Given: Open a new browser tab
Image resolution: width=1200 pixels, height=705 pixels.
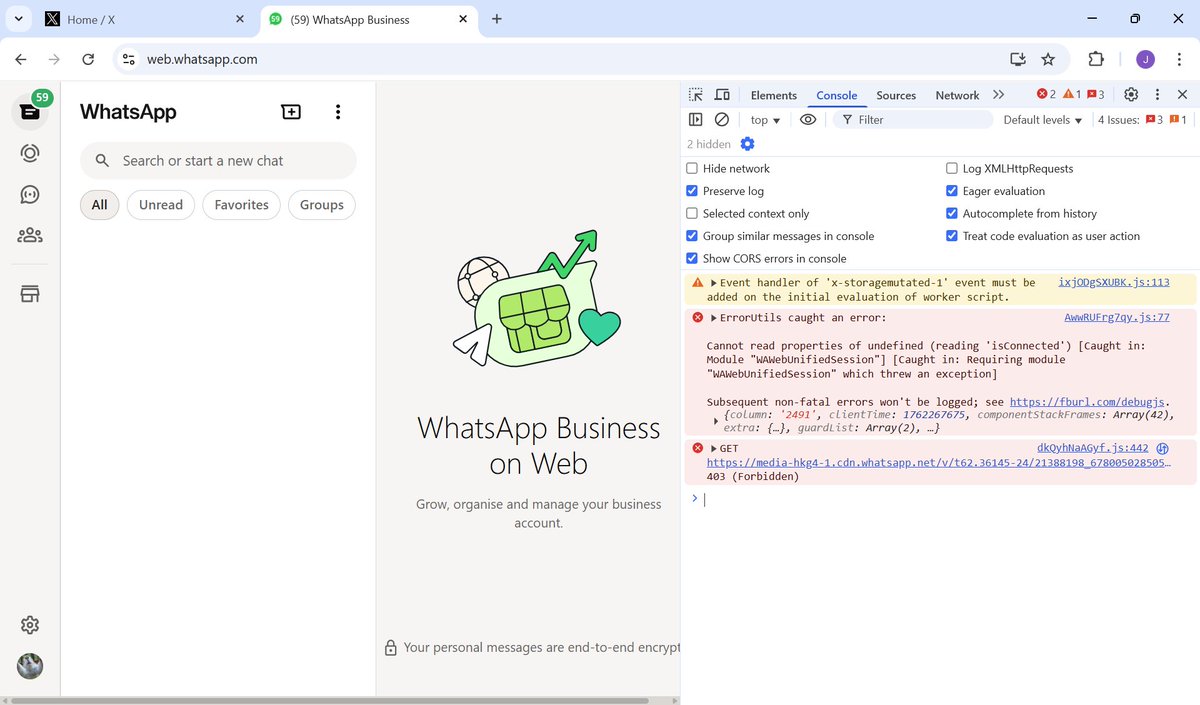Looking at the screenshot, I should 497,19.
